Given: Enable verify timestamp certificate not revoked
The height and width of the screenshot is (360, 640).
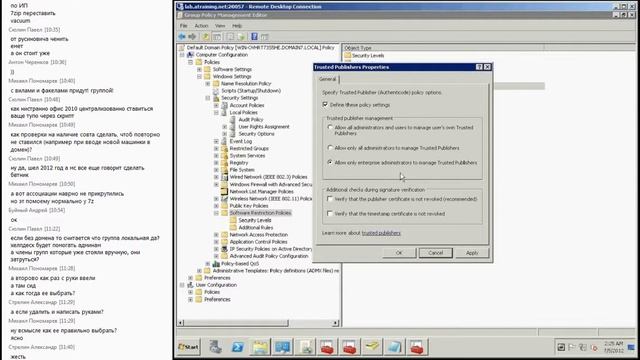Looking at the screenshot, I should pos(330,213).
